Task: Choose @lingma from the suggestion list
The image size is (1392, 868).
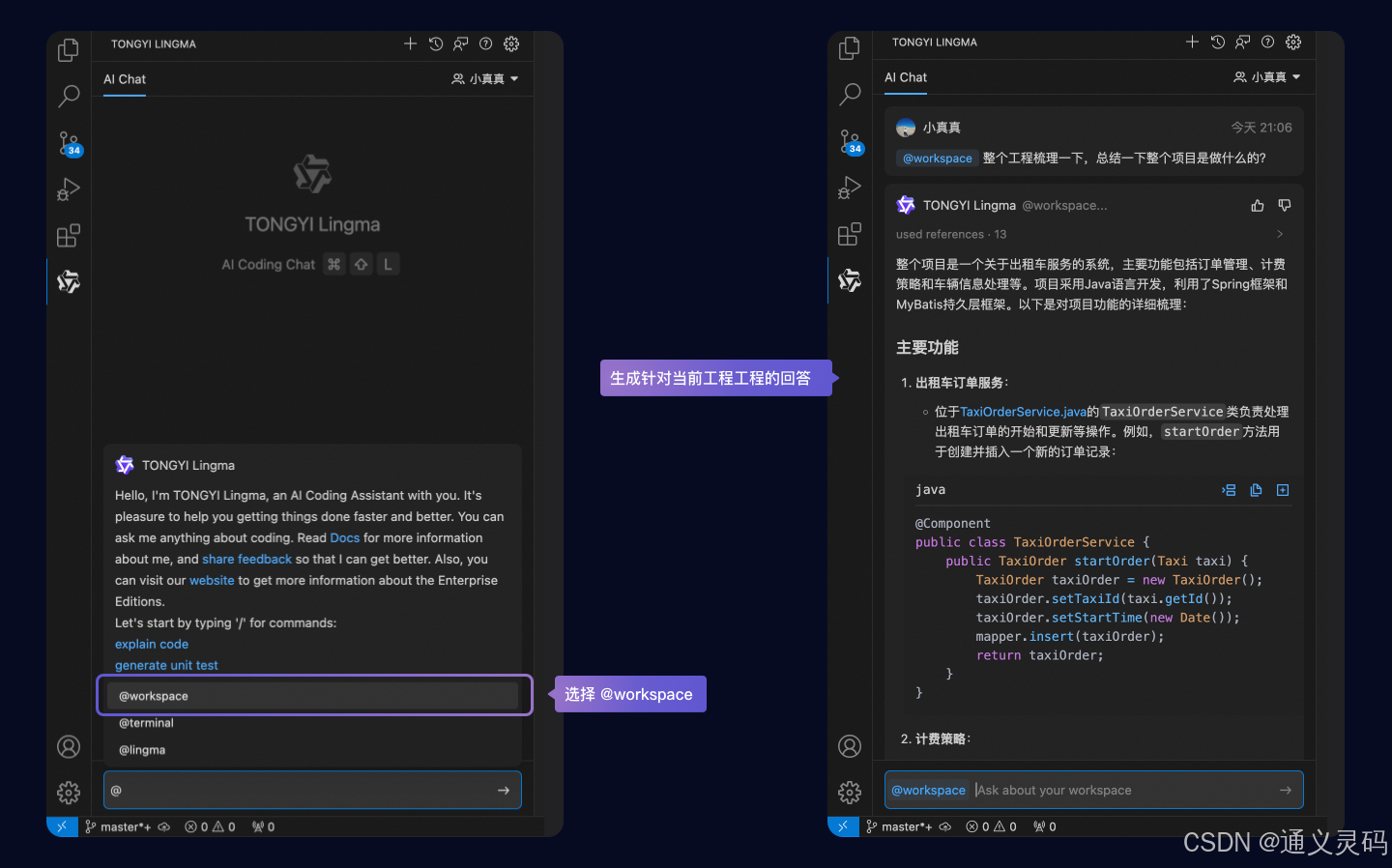Action: [x=313, y=750]
